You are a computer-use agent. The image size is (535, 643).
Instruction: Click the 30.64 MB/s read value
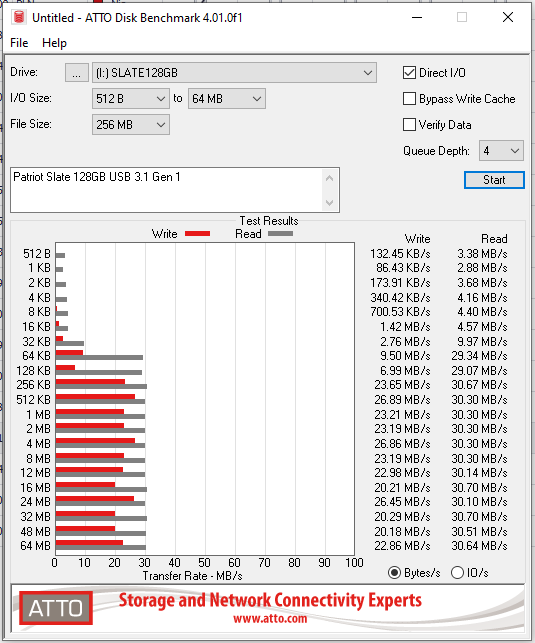tap(479, 546)
